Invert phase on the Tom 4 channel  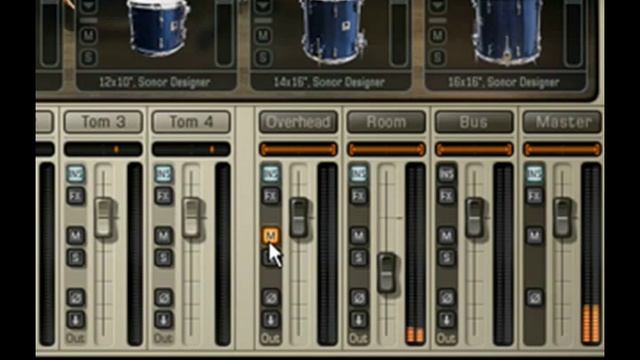pos(164,298)
